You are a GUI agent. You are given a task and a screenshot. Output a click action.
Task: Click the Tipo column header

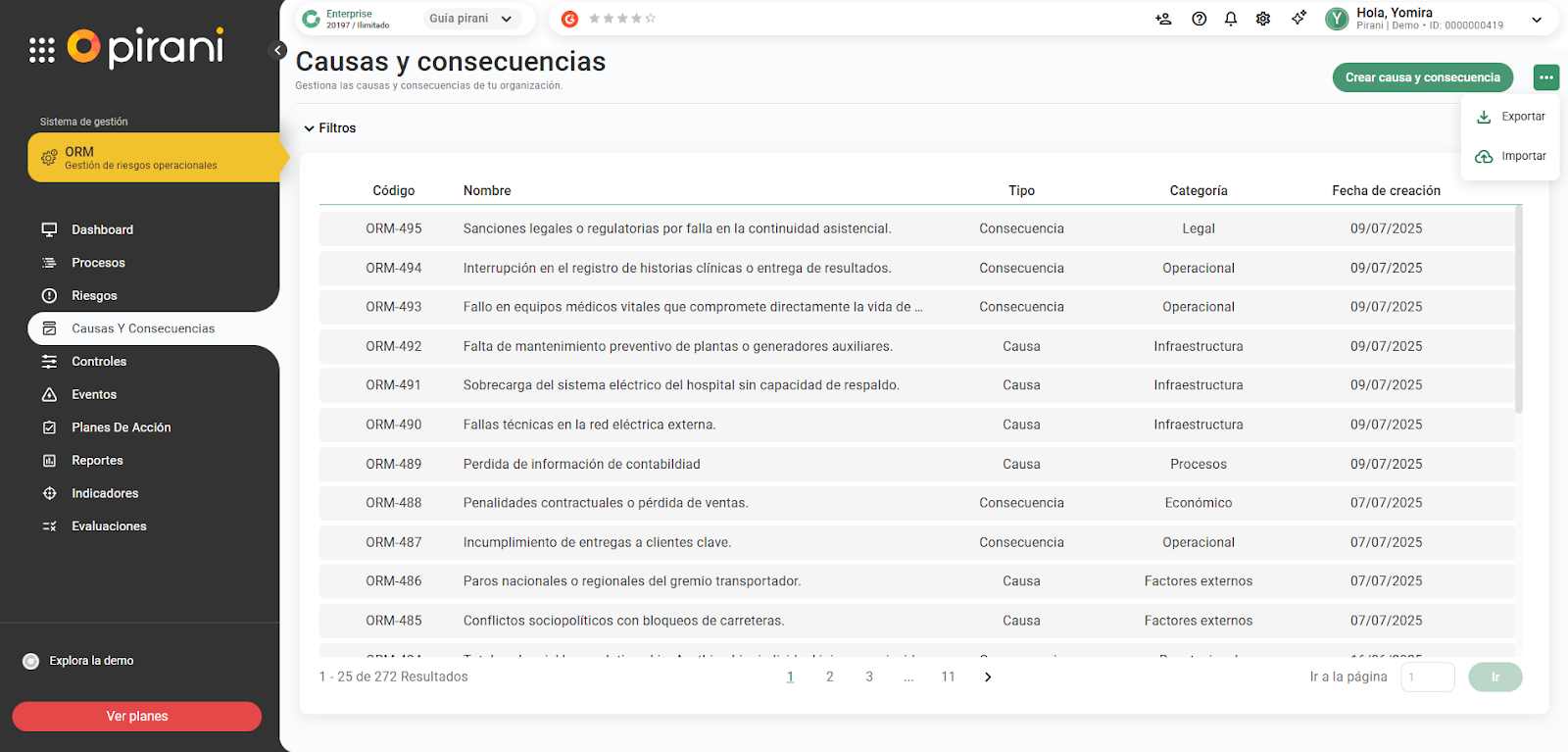tap(1021, 191)
